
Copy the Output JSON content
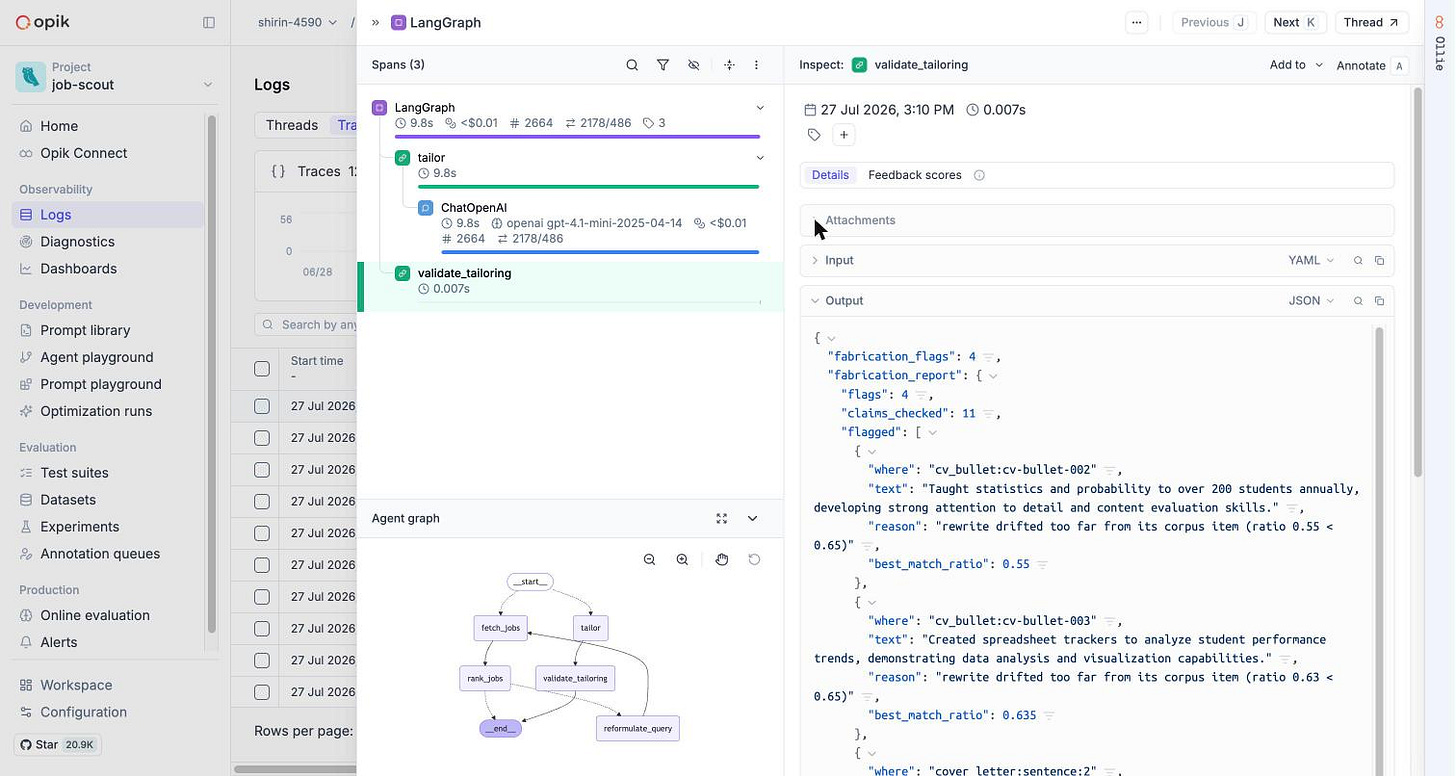point(1379,300)
